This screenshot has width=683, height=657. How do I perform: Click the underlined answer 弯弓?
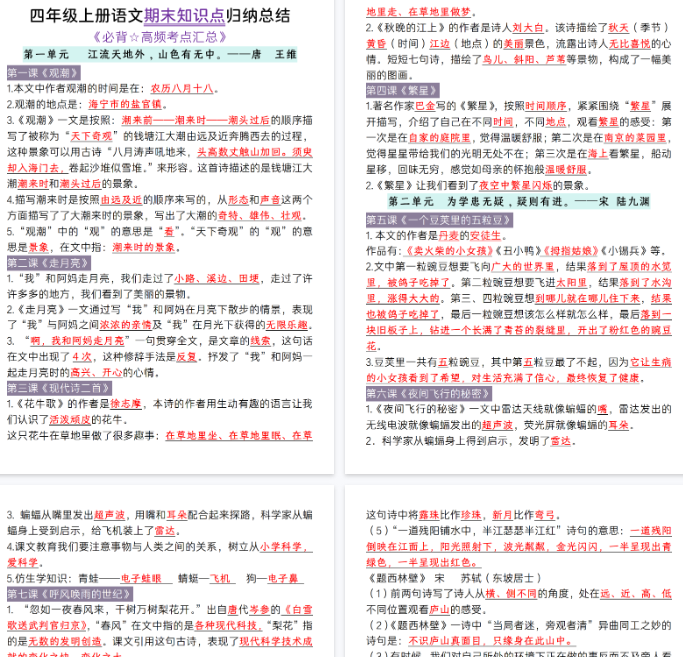(544, 515)
